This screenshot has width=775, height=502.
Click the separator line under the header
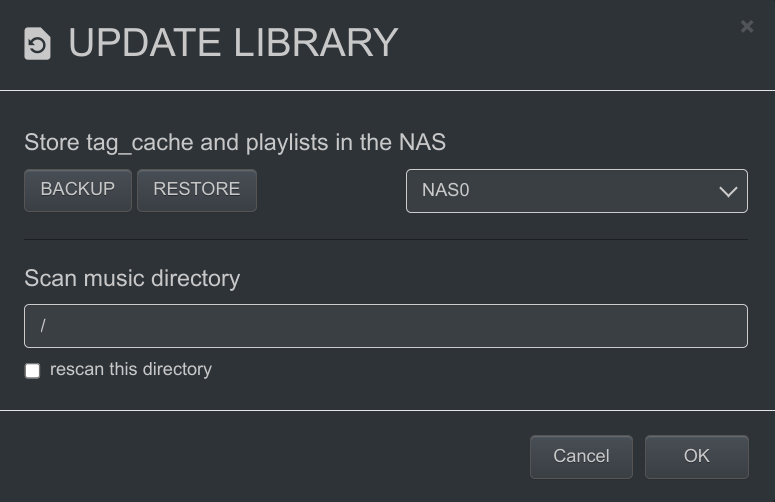click(387, 91)
